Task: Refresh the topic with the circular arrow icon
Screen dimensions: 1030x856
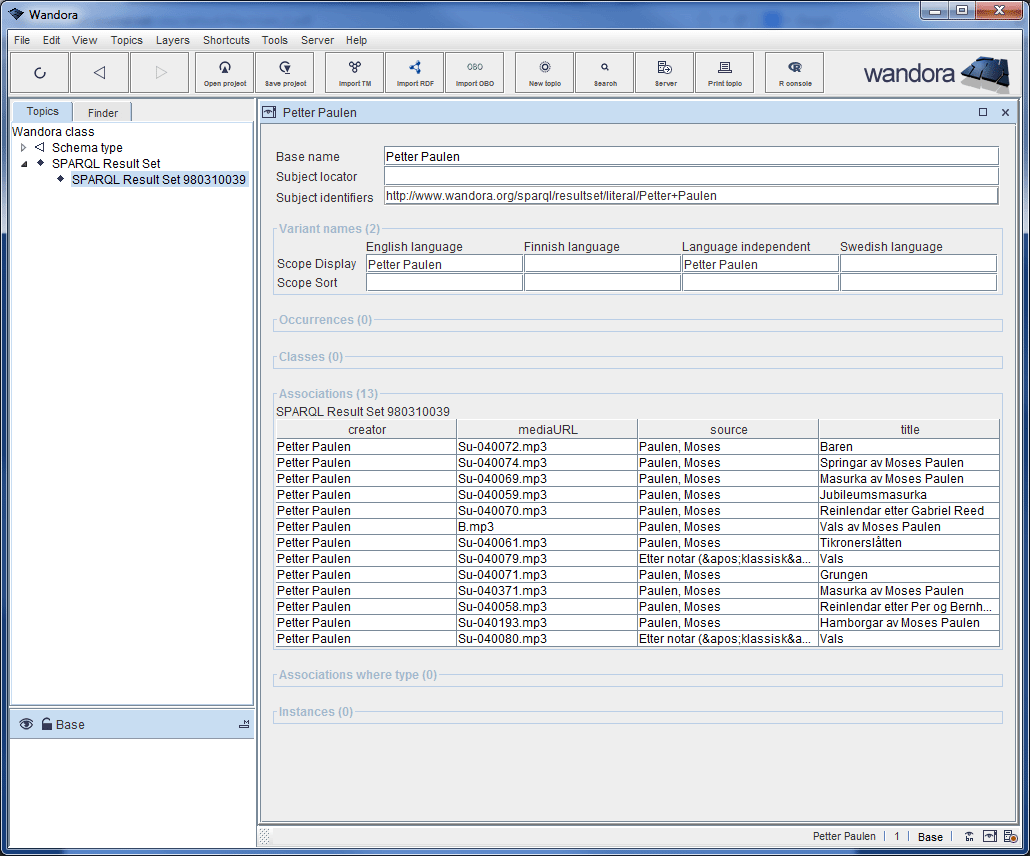Action: coord(39,72)
